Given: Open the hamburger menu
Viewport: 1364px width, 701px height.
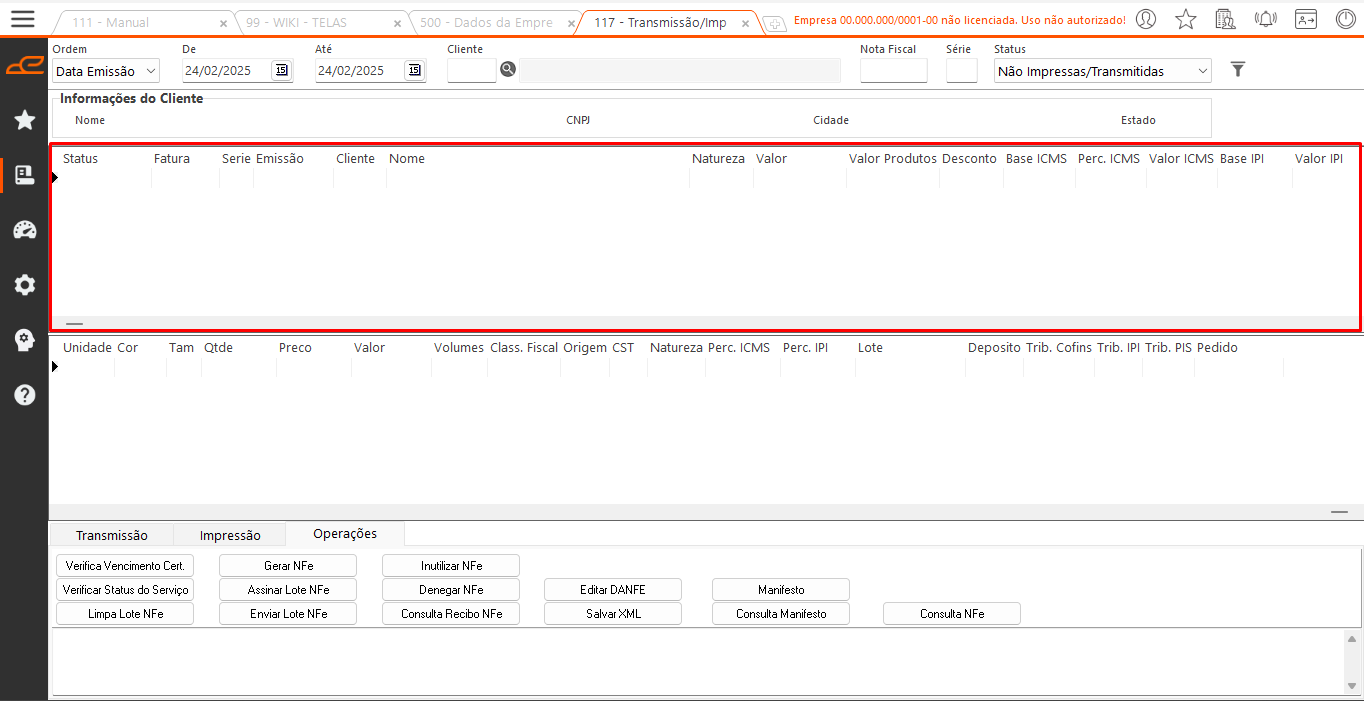Looking at the screenshot, I should click(22, 19).
